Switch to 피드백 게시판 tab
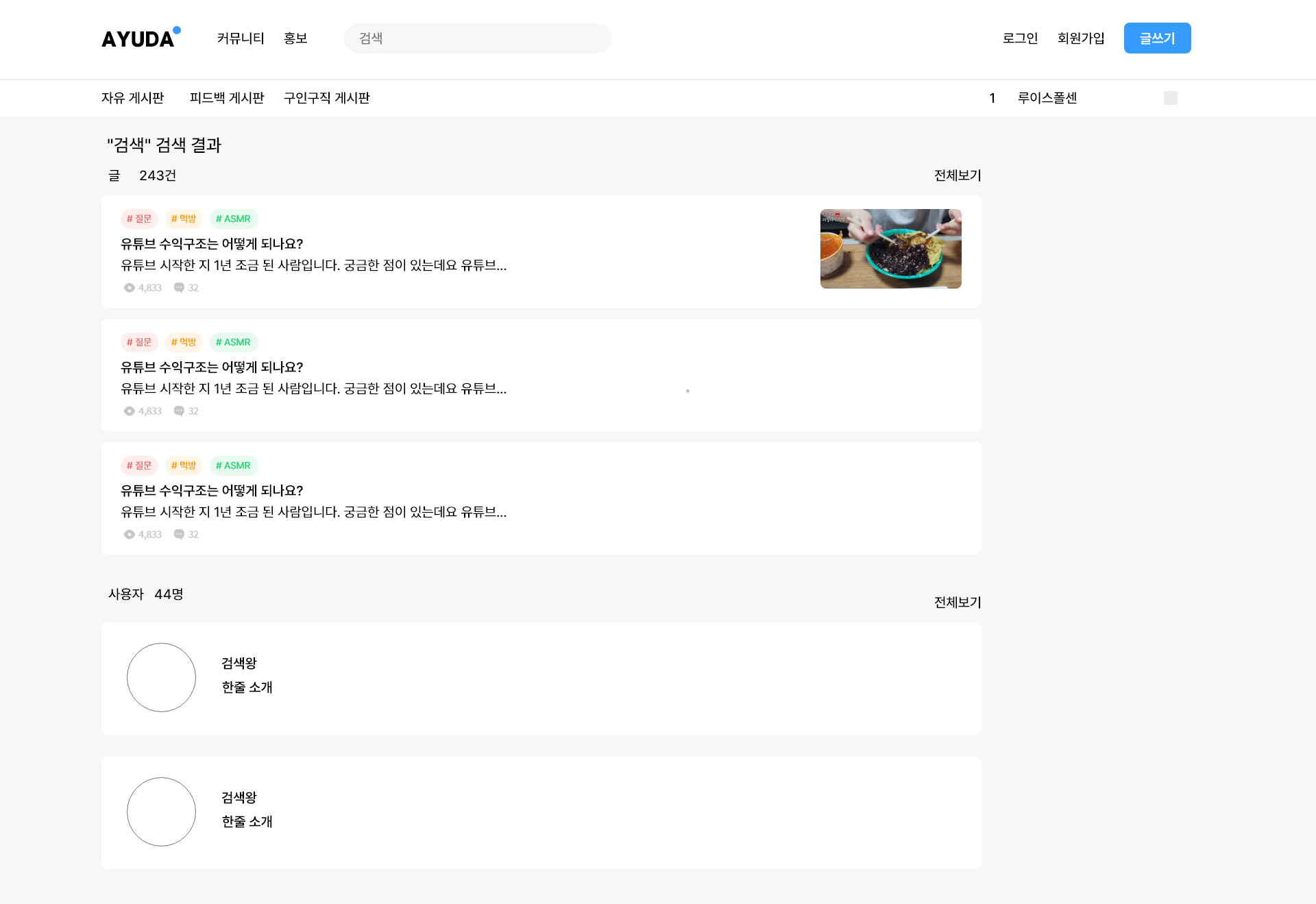The image size is (1316, 904). [x=227, y=98]
